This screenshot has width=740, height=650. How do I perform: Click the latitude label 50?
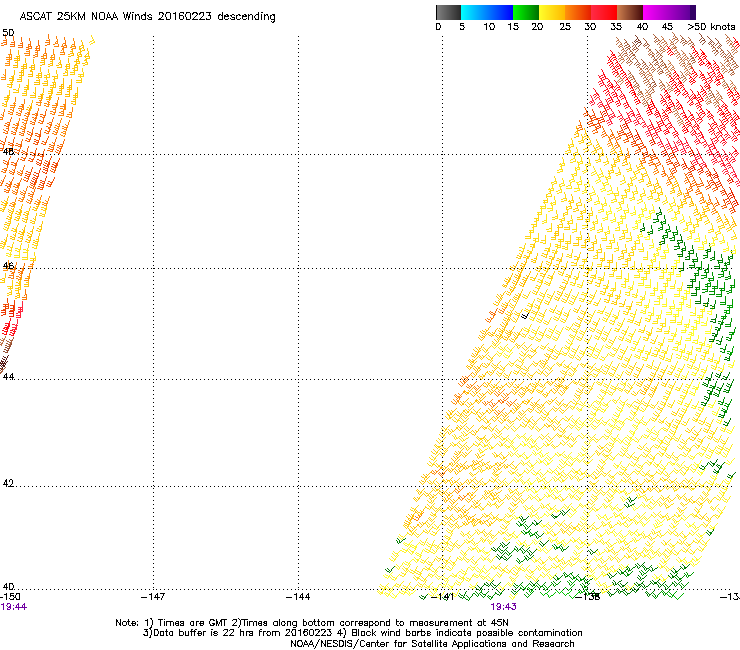coord(8,33)
